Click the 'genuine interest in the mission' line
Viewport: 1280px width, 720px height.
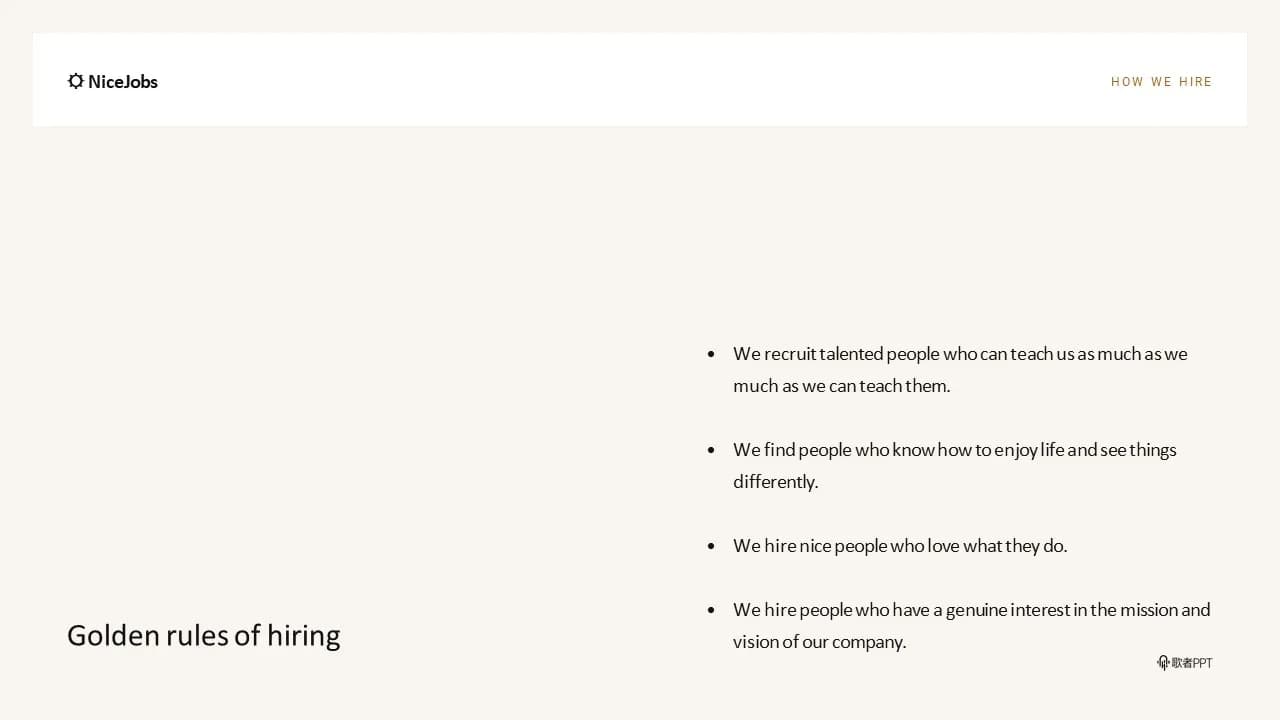coord(971,610)
